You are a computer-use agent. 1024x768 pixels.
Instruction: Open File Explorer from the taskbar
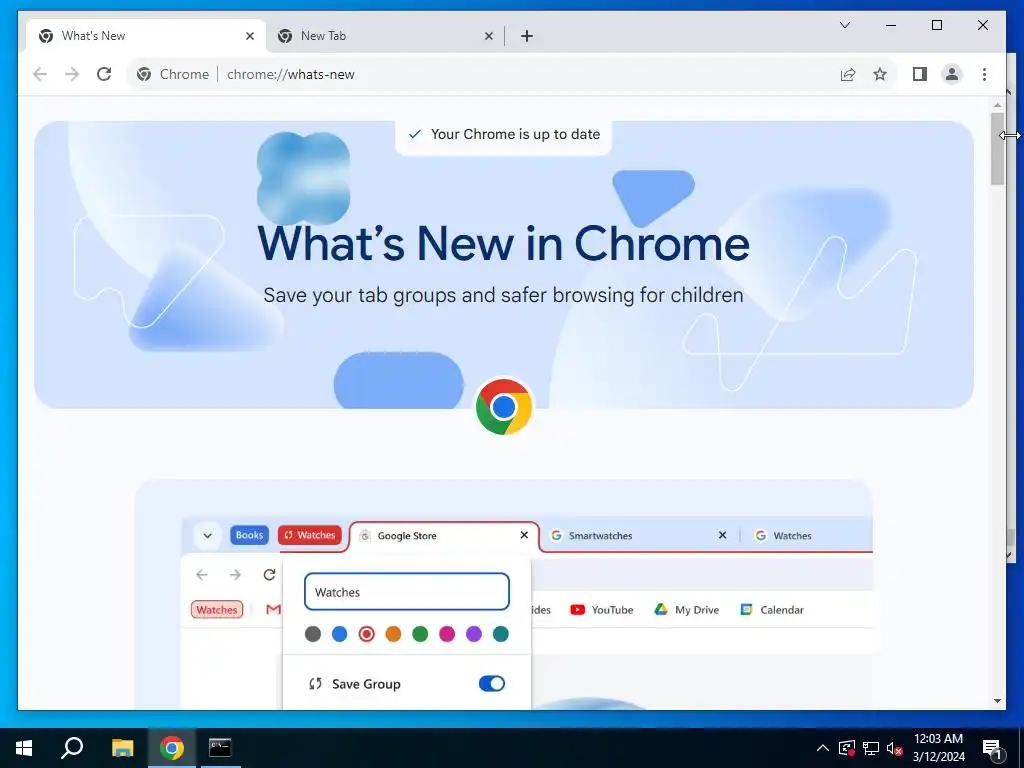click(x=122, y=748)
